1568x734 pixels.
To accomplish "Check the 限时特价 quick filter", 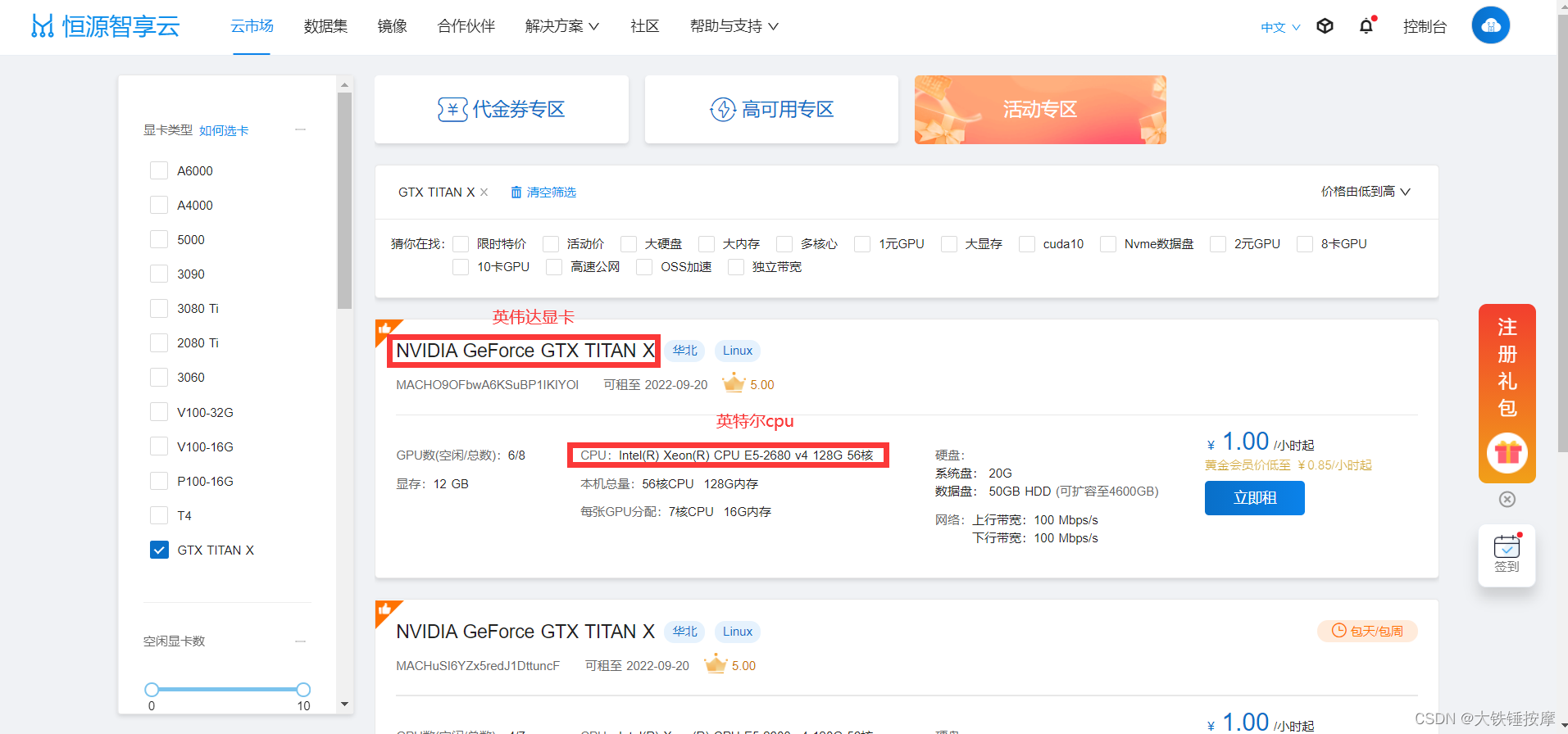I will tap(461, 244).
